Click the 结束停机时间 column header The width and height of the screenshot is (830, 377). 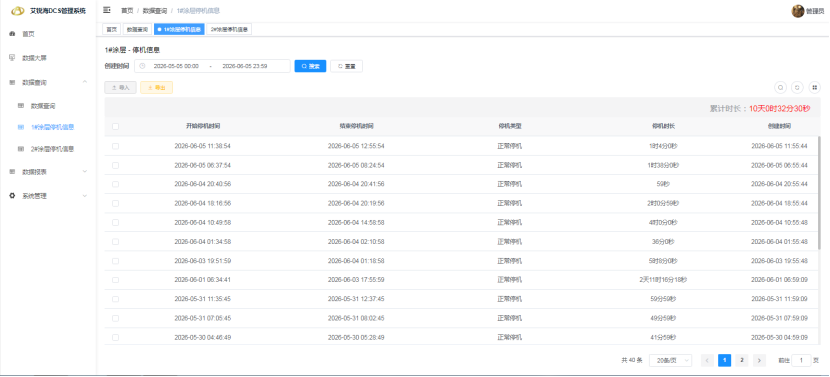coord(356,127)
